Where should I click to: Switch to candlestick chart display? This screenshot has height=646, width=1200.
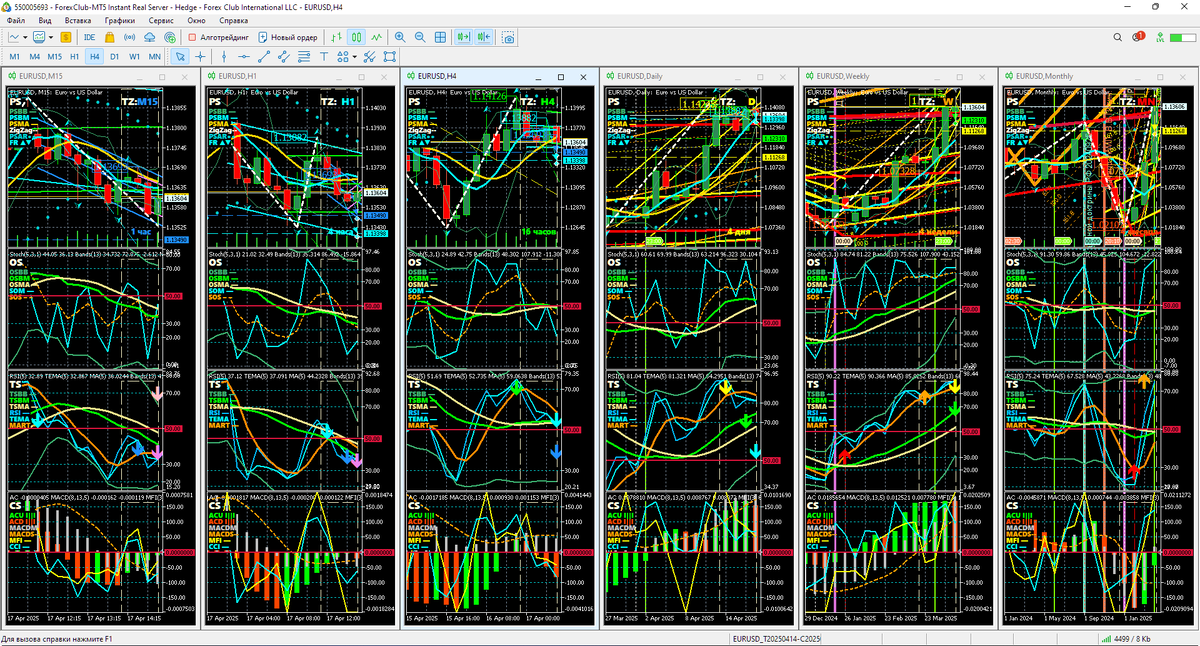pyautogui.click(x=356, y=37)
